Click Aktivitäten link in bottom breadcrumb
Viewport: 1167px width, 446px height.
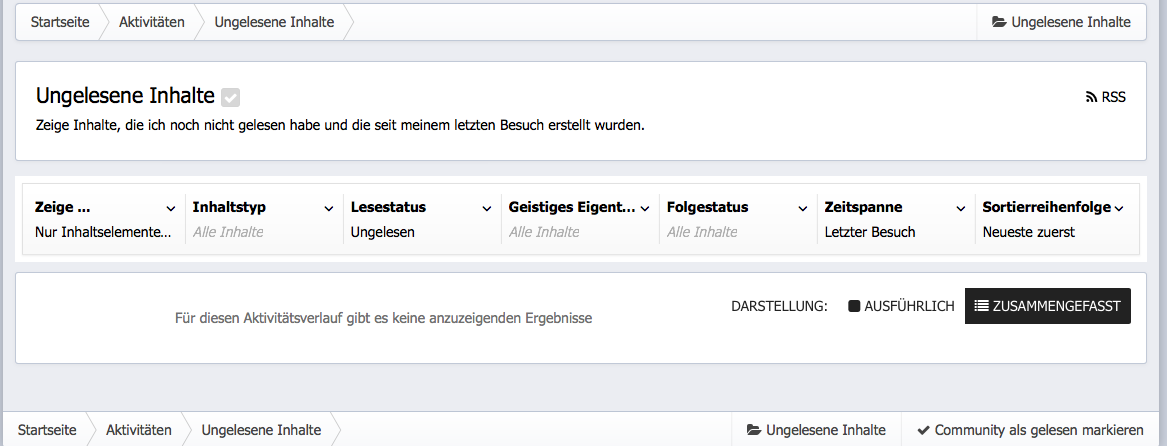(138, 430)
